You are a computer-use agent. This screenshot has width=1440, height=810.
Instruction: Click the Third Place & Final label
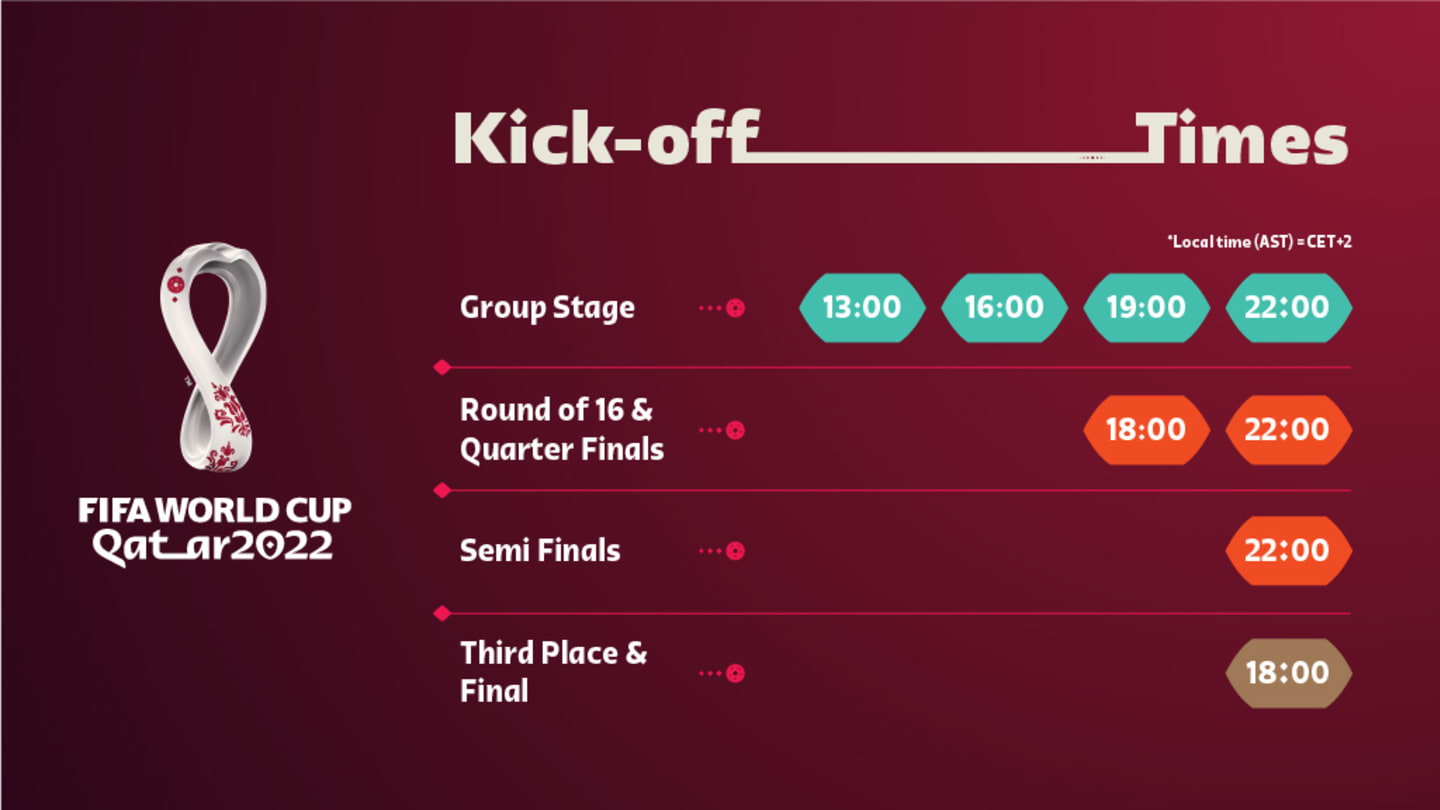(553, 672)
